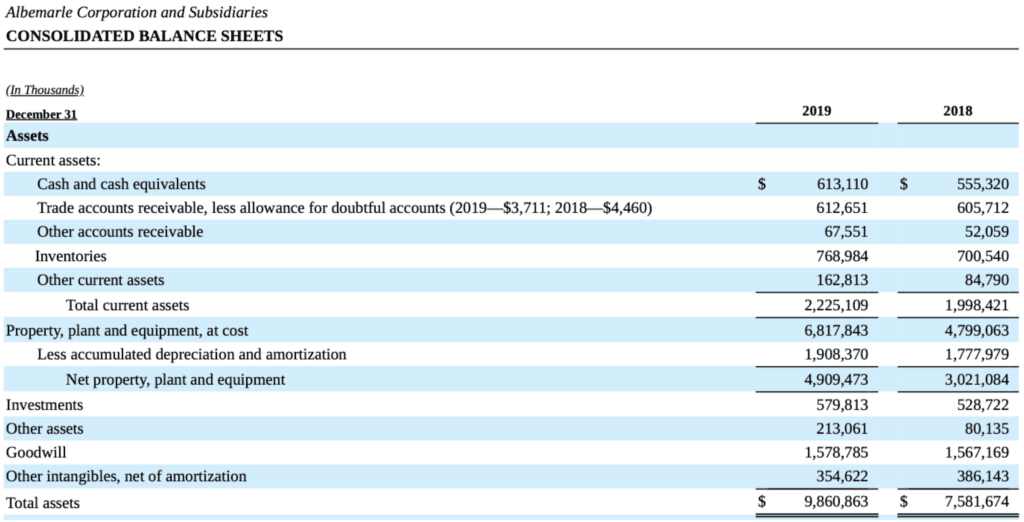Click value 84,790
Viewport: 1024px width, 522px height.
tap(987, 280)
